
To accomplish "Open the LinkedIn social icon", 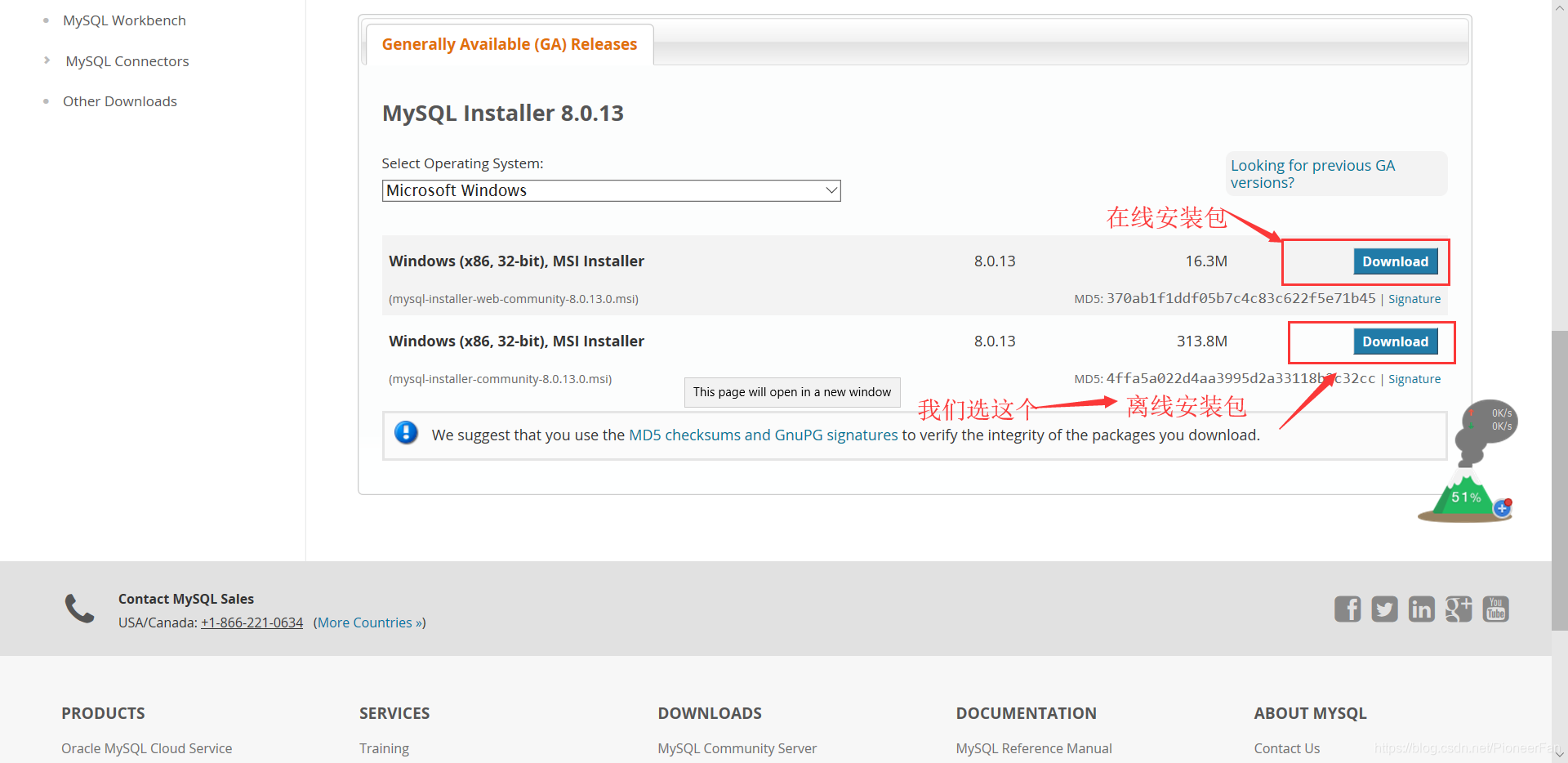I will [1421, 609].
